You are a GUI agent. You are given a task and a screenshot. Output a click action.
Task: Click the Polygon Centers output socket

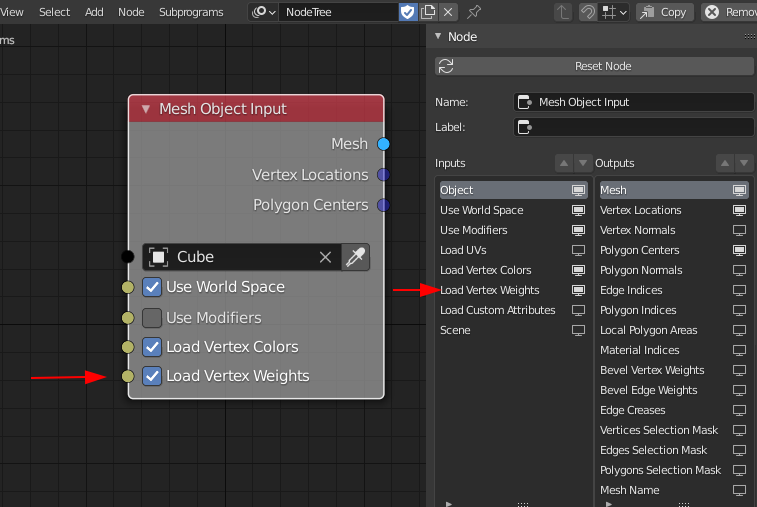(x=383, y=205)
